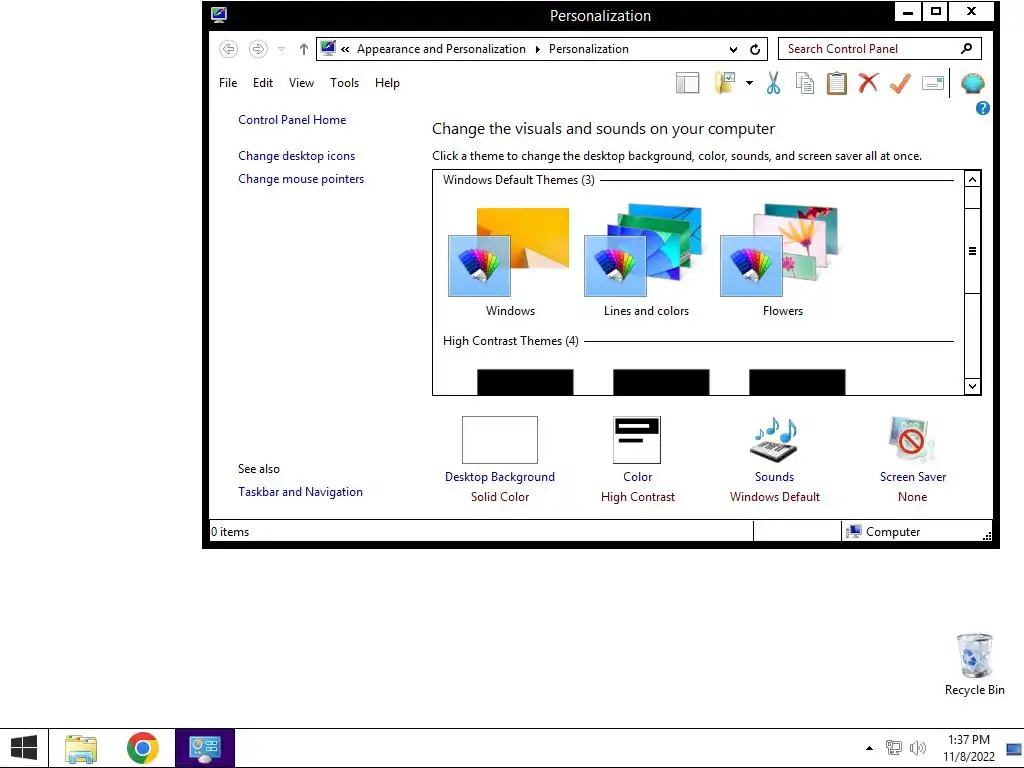
Task: Click the red X Delete icon
Action: 868,83
